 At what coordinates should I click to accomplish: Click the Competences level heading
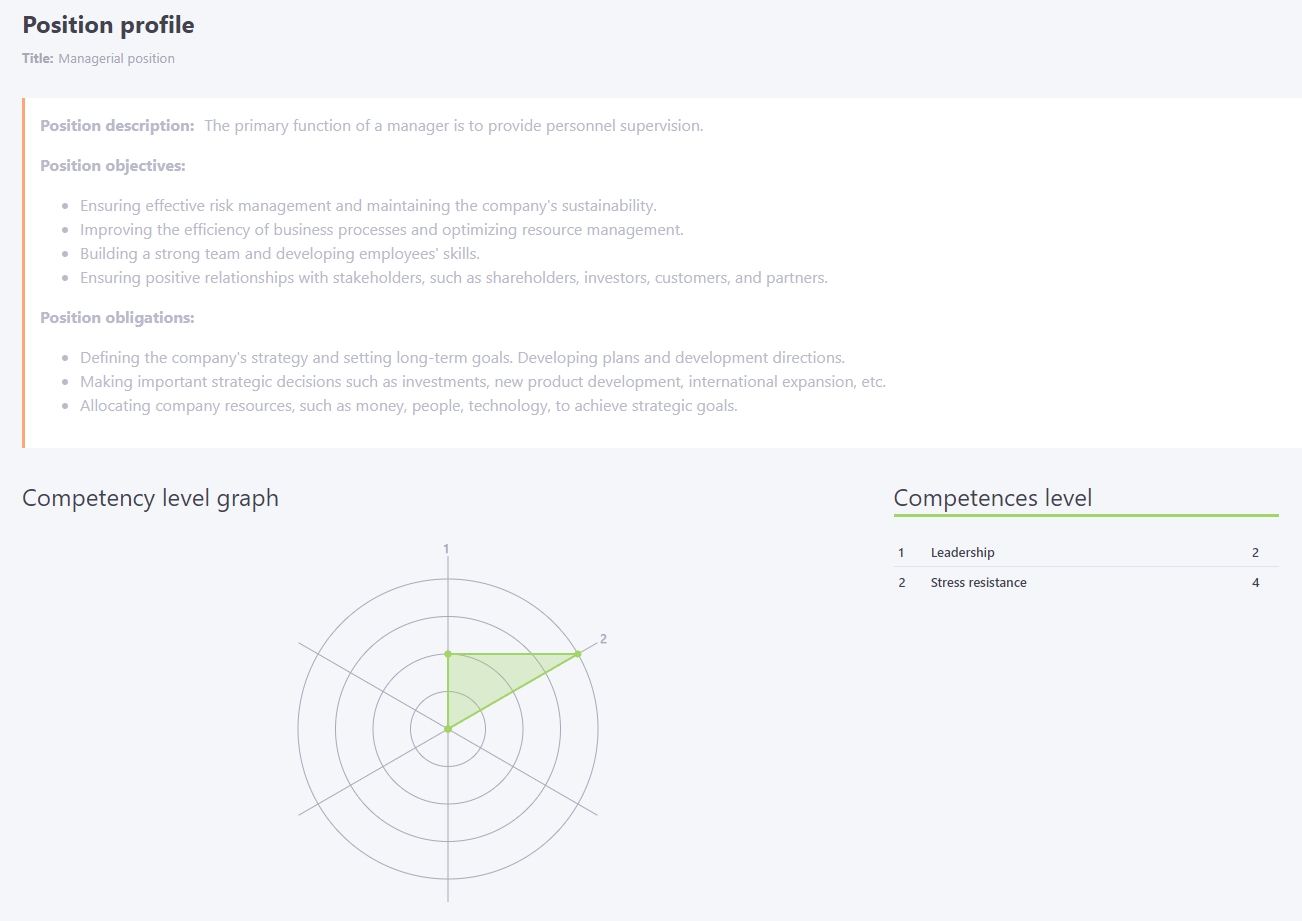pyautogui.click(x=993, y=498)
